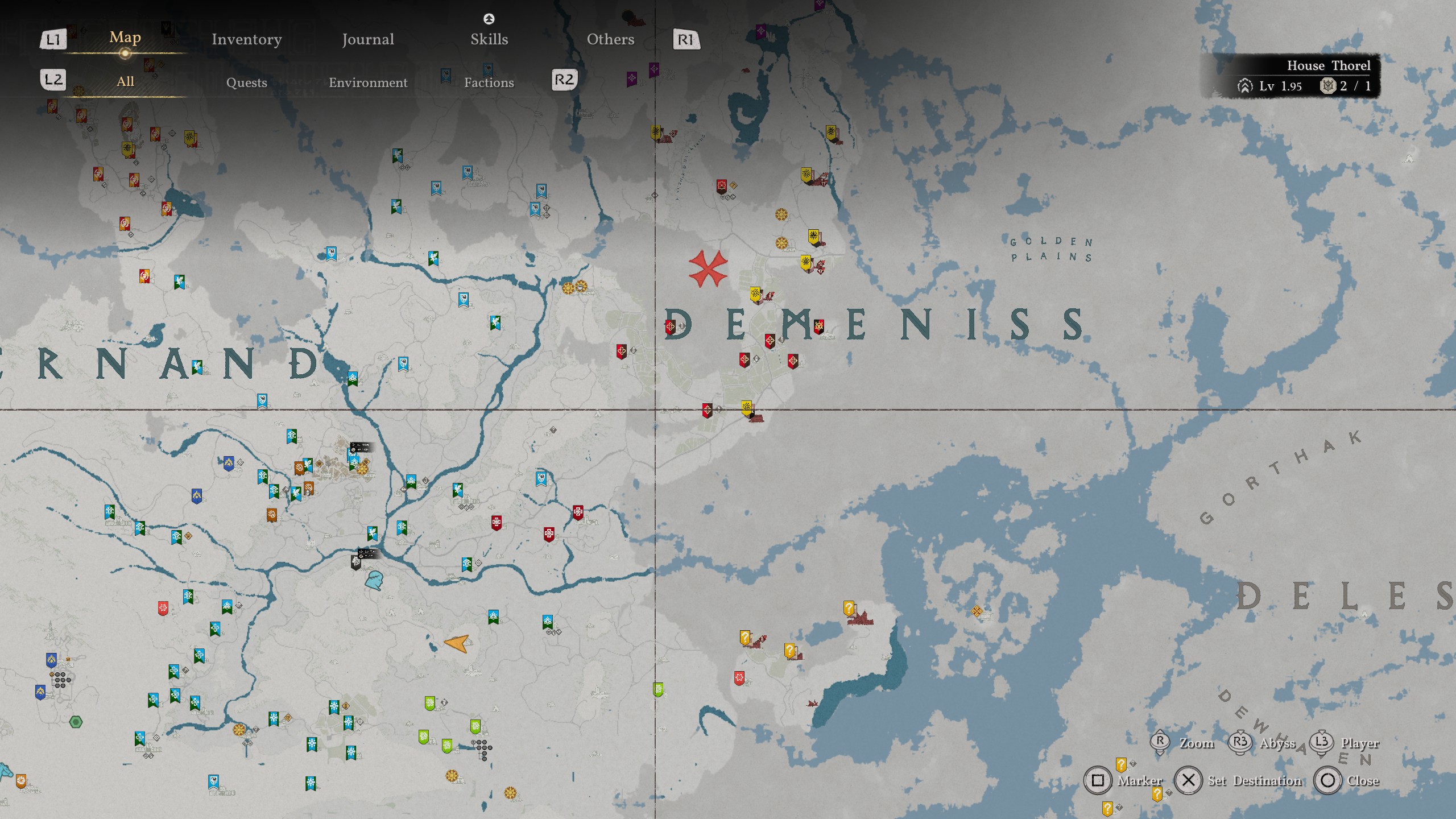Click the circle Close button

1327,780
